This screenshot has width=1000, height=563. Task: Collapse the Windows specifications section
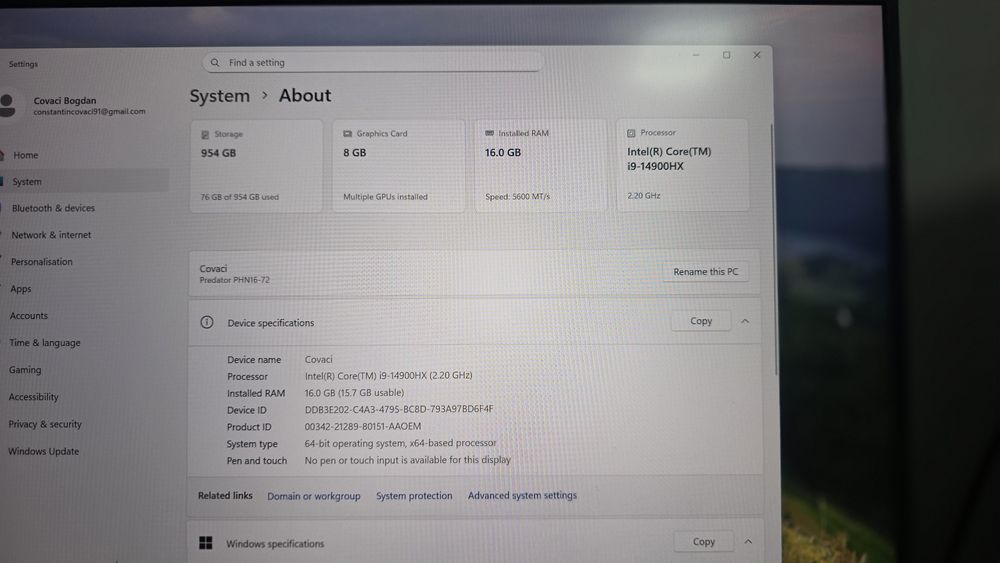748,541
